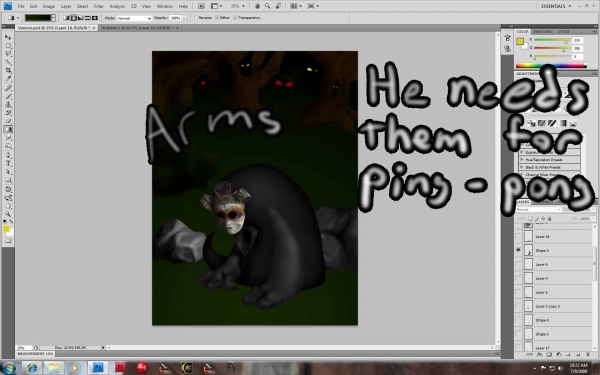The width and height of the screenshot is (600, 375).
Task: Choose Angle Gradient style
Action: 80,18
